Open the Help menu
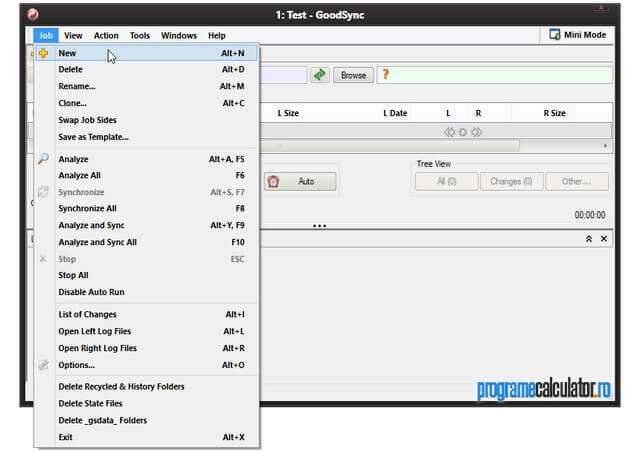 coord(217,36)
